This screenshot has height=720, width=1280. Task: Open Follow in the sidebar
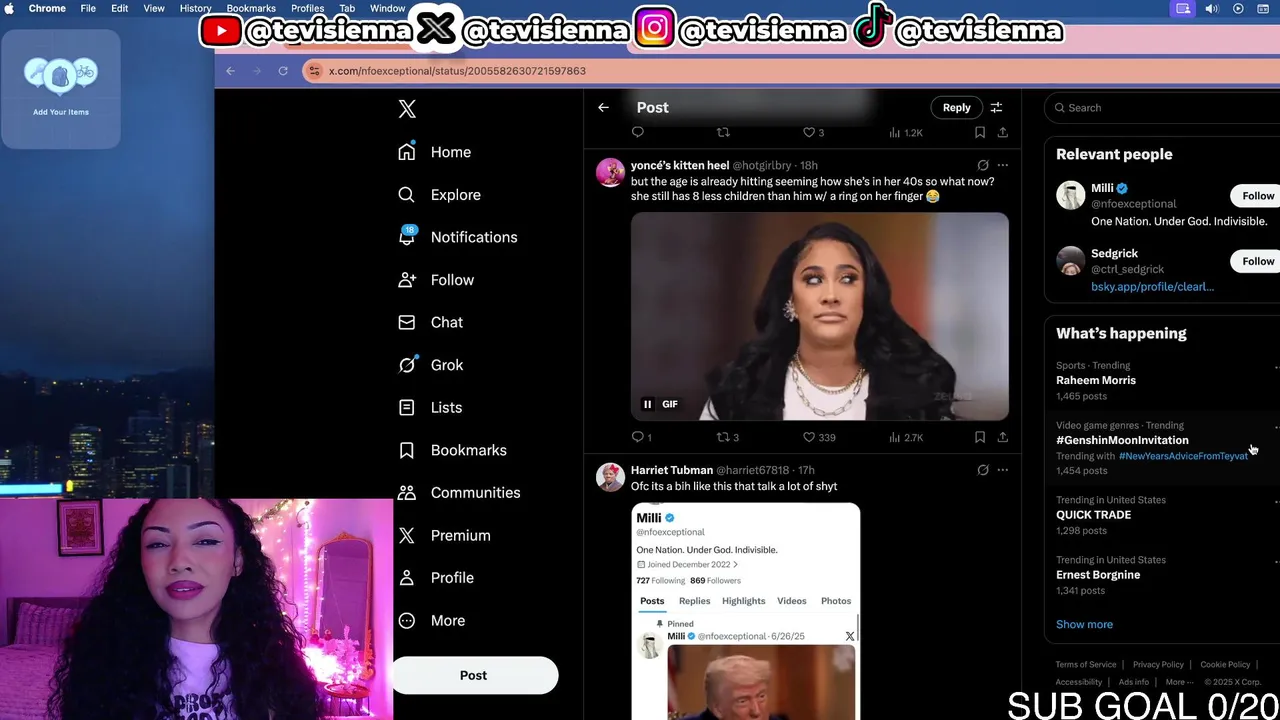click(x=435, y=280)
